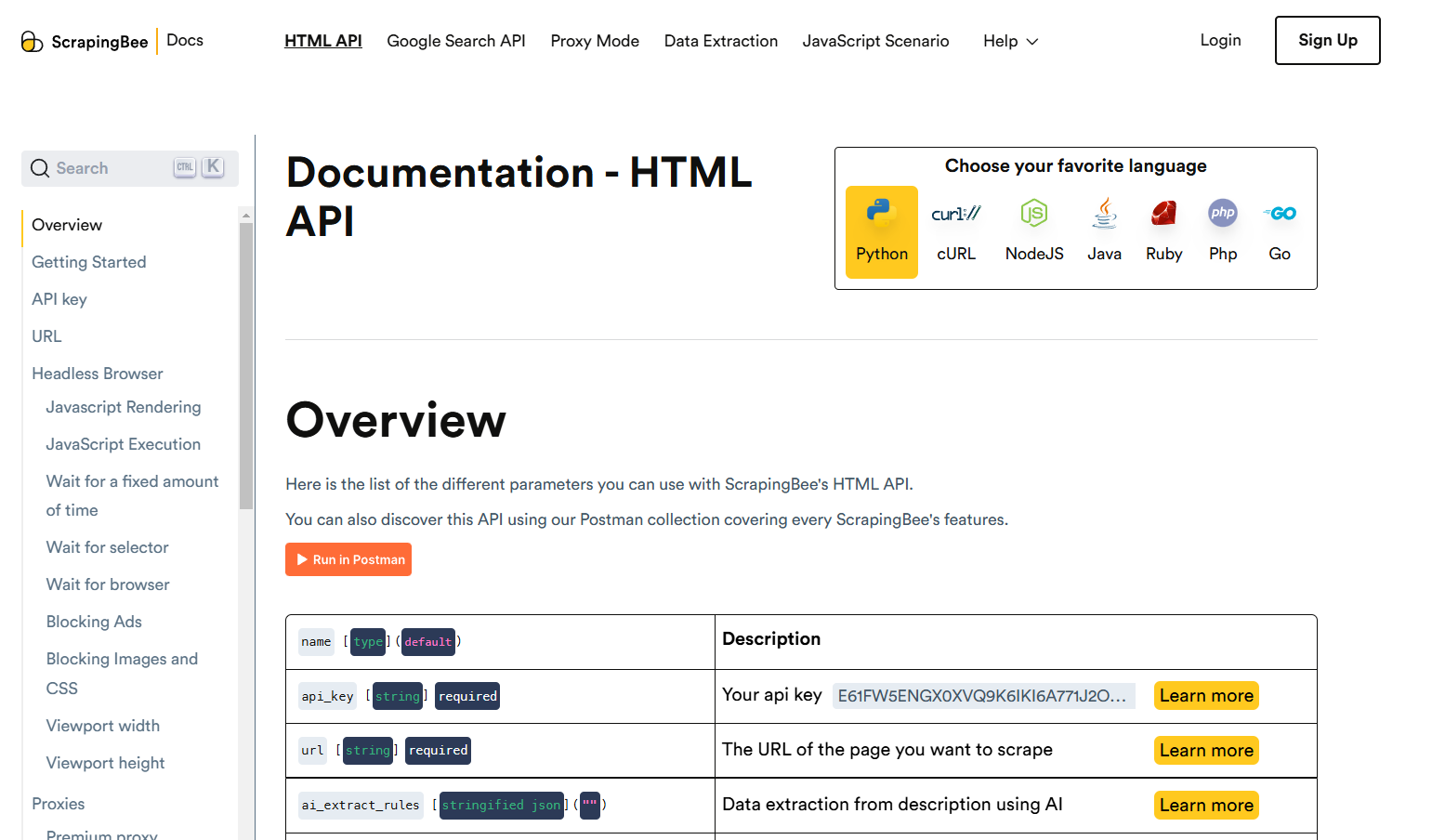Click Learn more for api_key
The width and height of the screenshot is (1445, 840).
click(x=1206, y=696)
